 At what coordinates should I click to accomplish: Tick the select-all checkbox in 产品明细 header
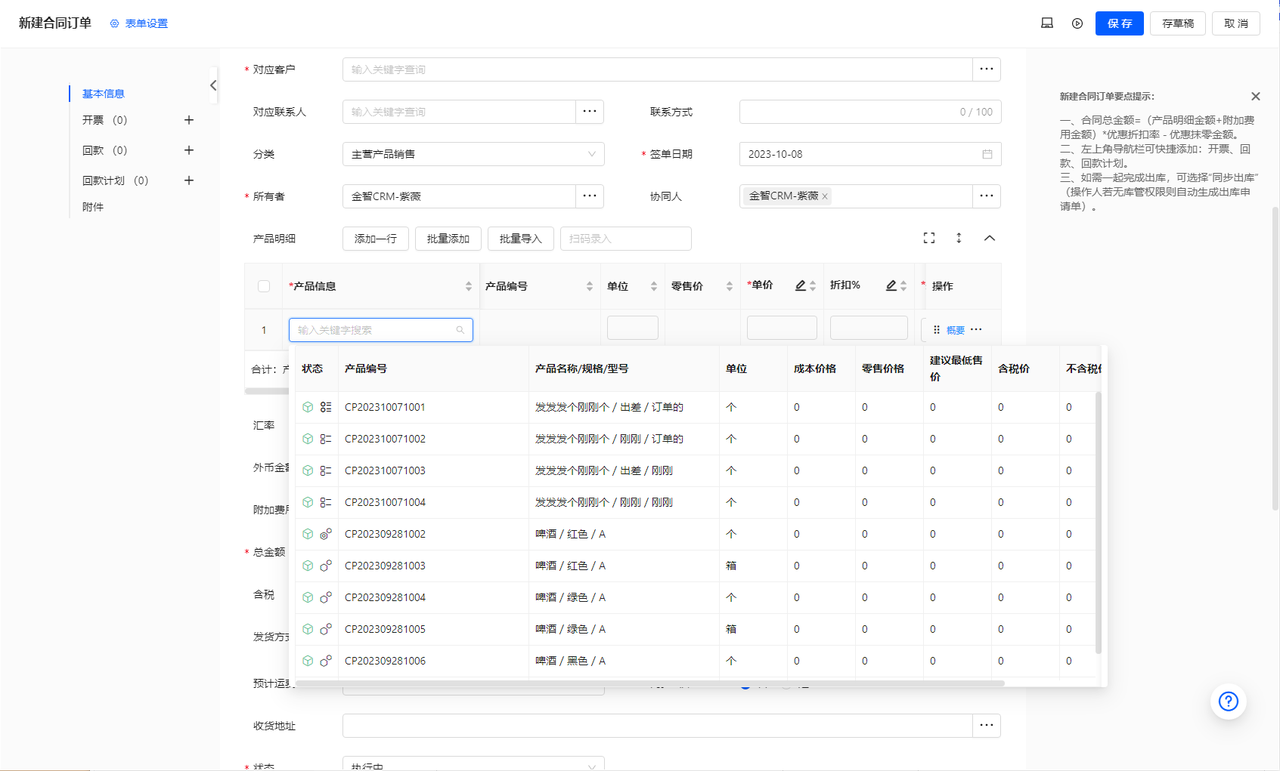coord(264,286)
